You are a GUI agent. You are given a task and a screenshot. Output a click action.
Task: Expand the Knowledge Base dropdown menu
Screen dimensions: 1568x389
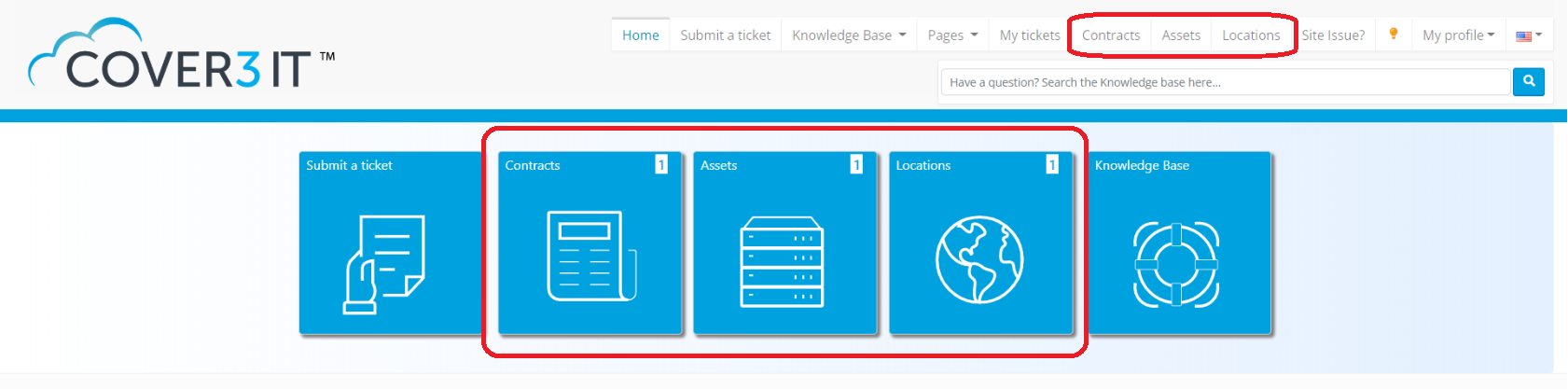coord(849,35)
